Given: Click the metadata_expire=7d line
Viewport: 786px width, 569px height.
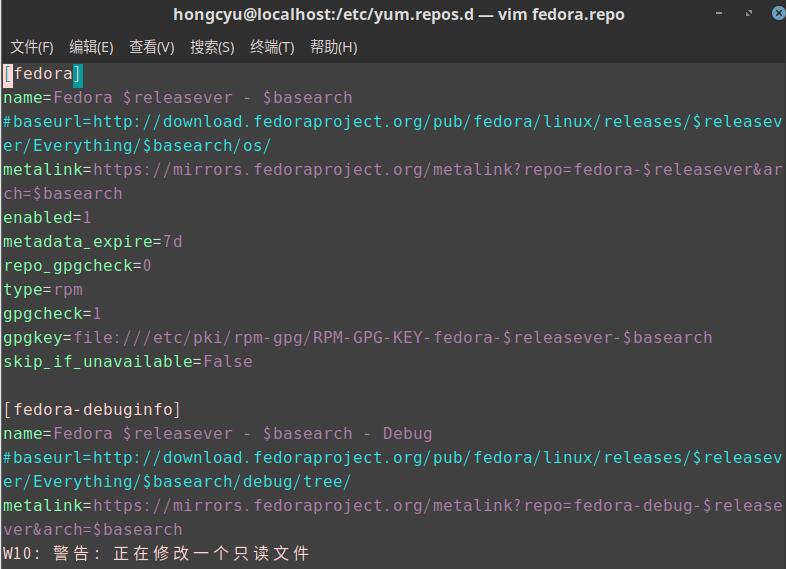Looking at the screenshot, I should 93,242.
